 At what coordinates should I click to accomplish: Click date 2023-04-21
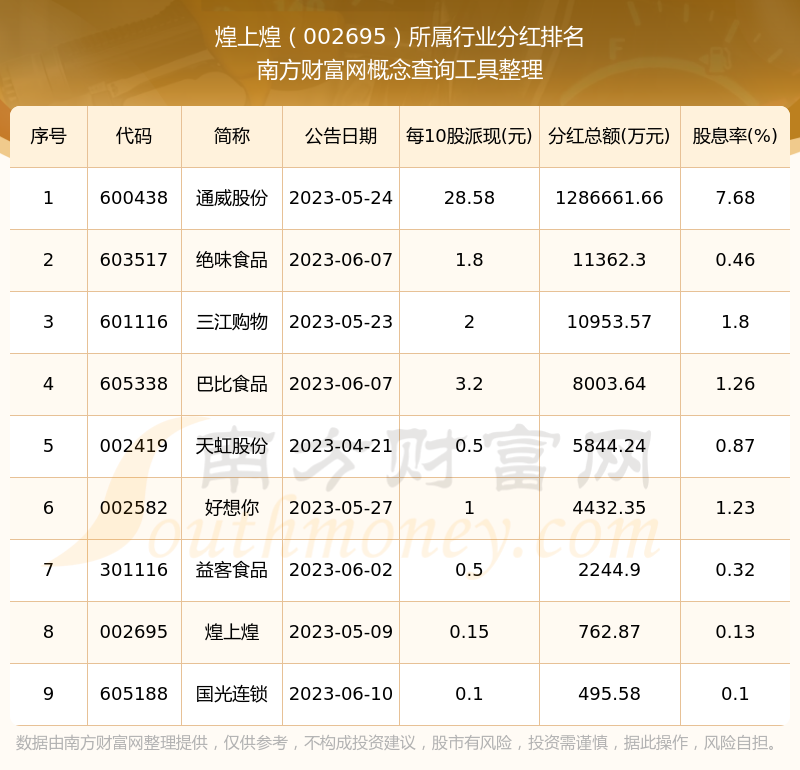pos(341,446)
